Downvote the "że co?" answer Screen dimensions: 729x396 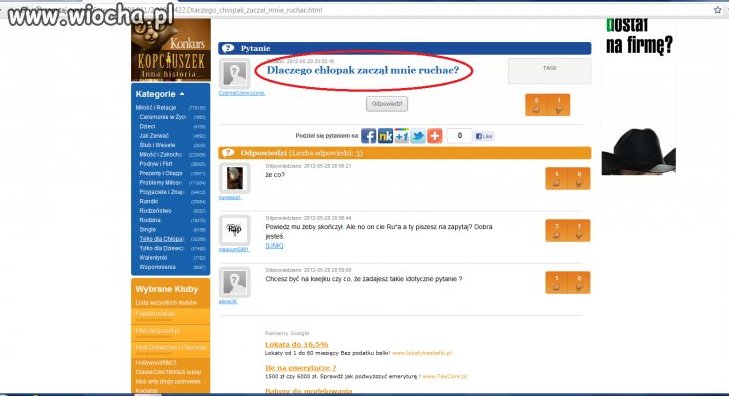(x=579, y=178)
